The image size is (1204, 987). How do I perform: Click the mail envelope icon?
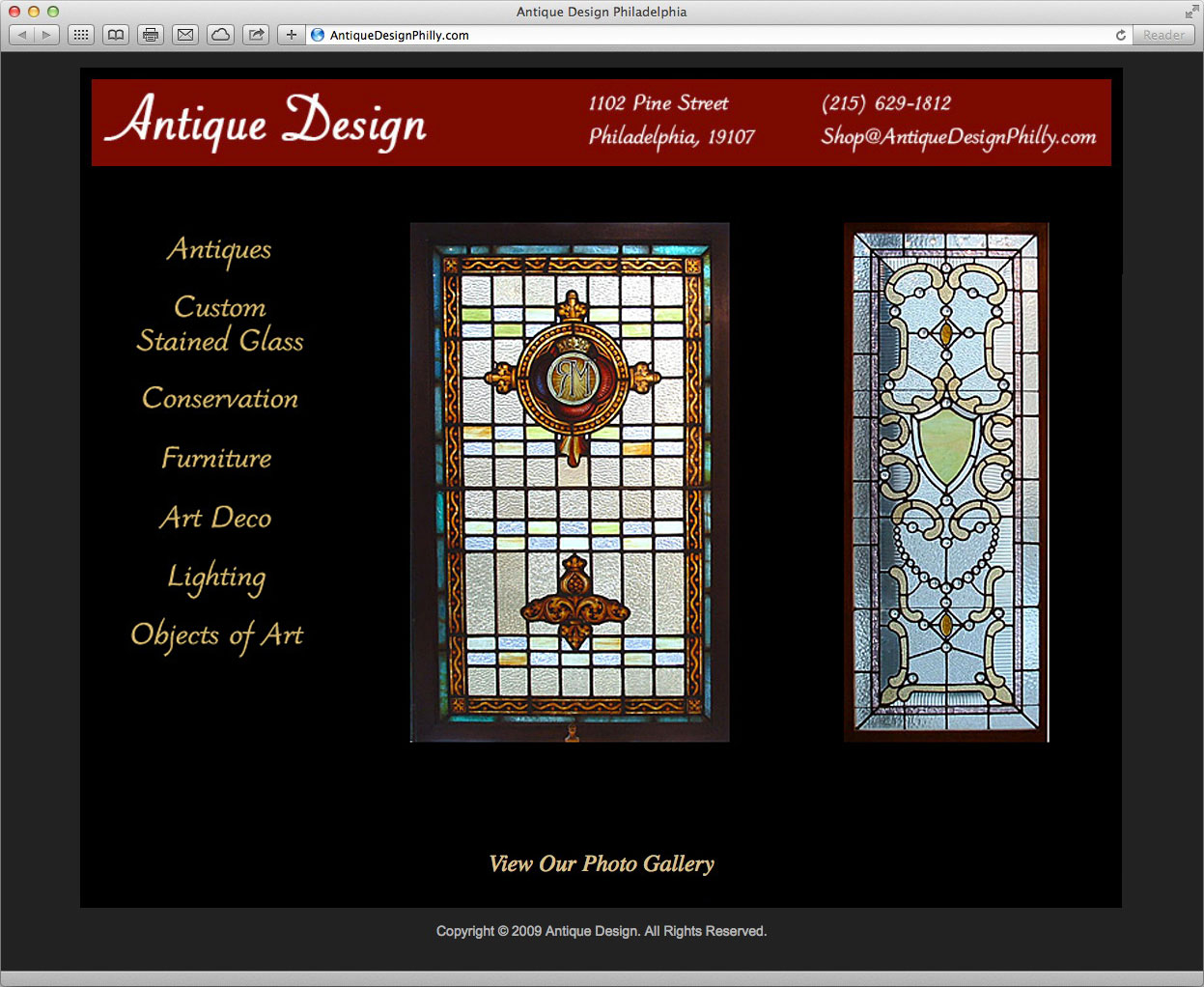pos(185,35)
